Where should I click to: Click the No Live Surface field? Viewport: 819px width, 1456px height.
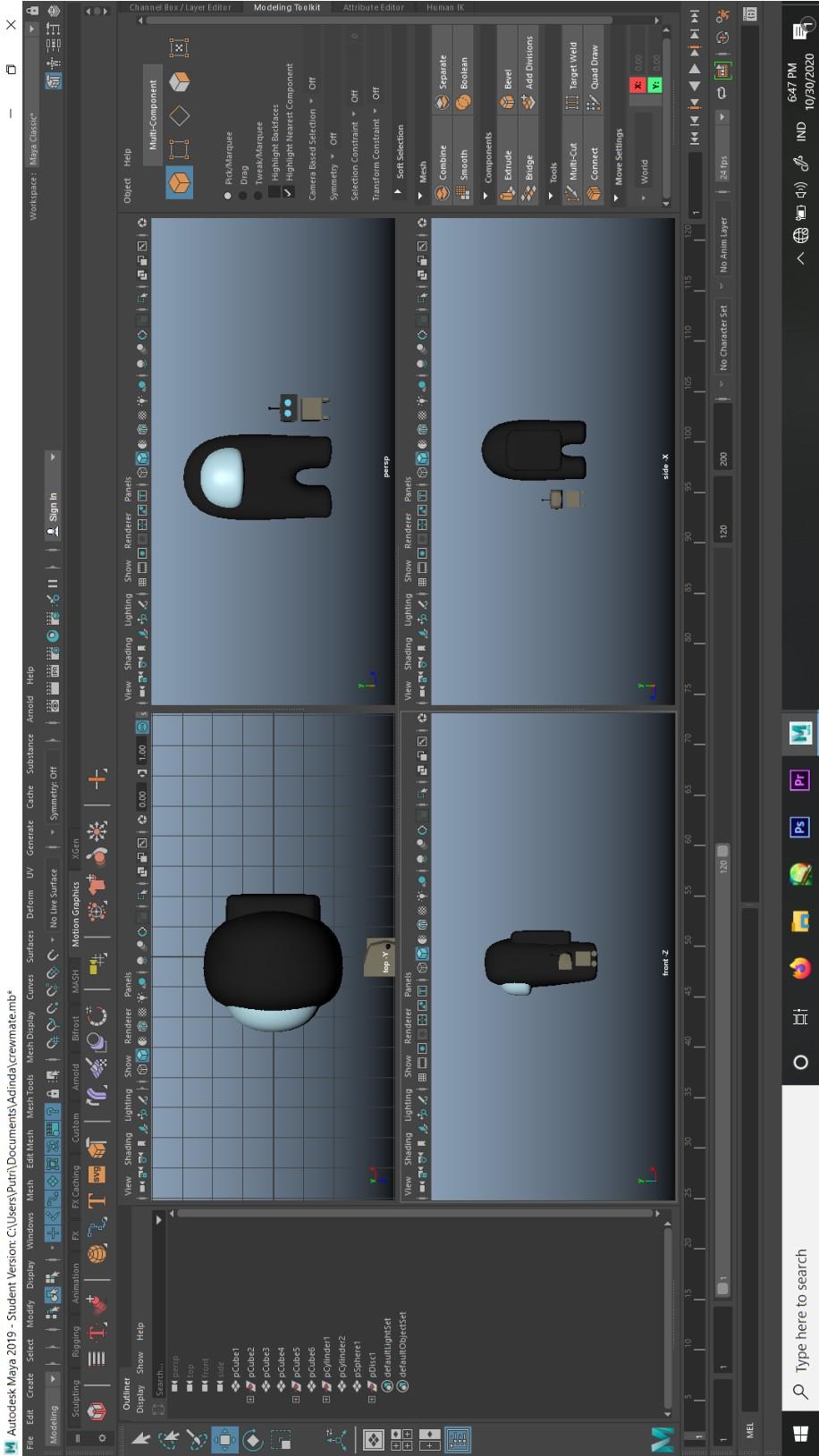click(x=54, y=896)
